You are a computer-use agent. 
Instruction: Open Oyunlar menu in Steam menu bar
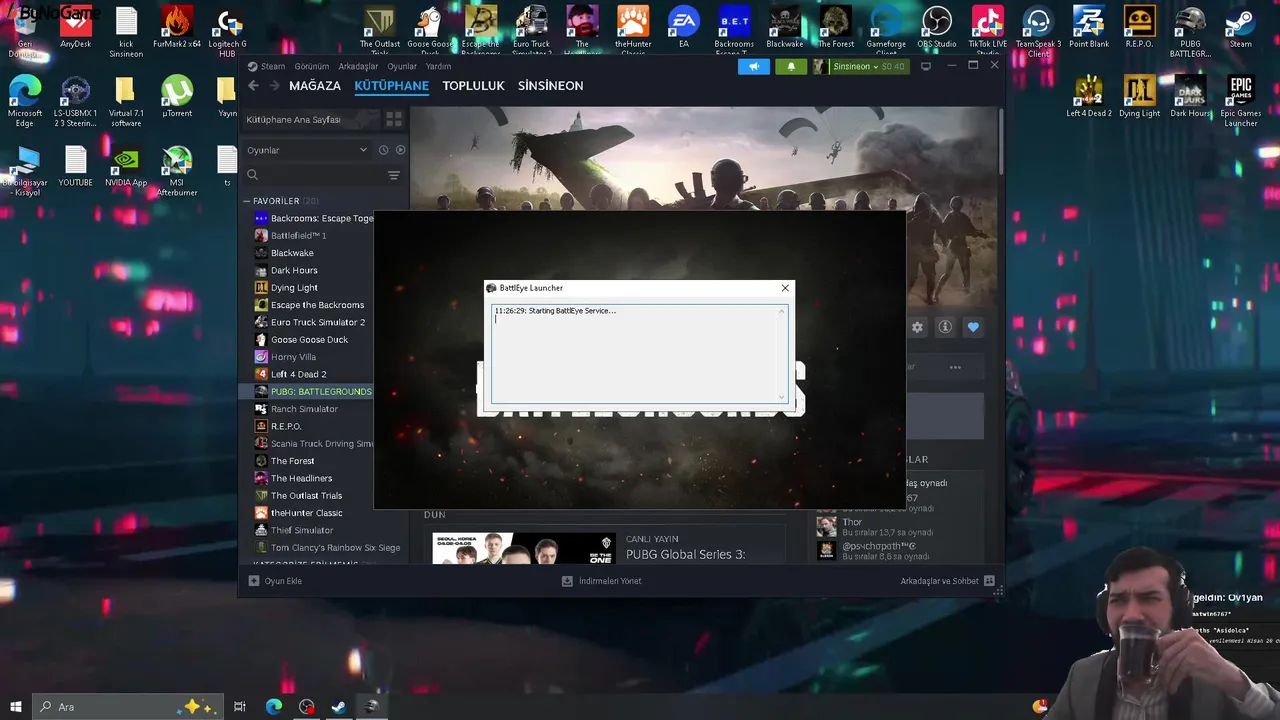pos(402,66)
